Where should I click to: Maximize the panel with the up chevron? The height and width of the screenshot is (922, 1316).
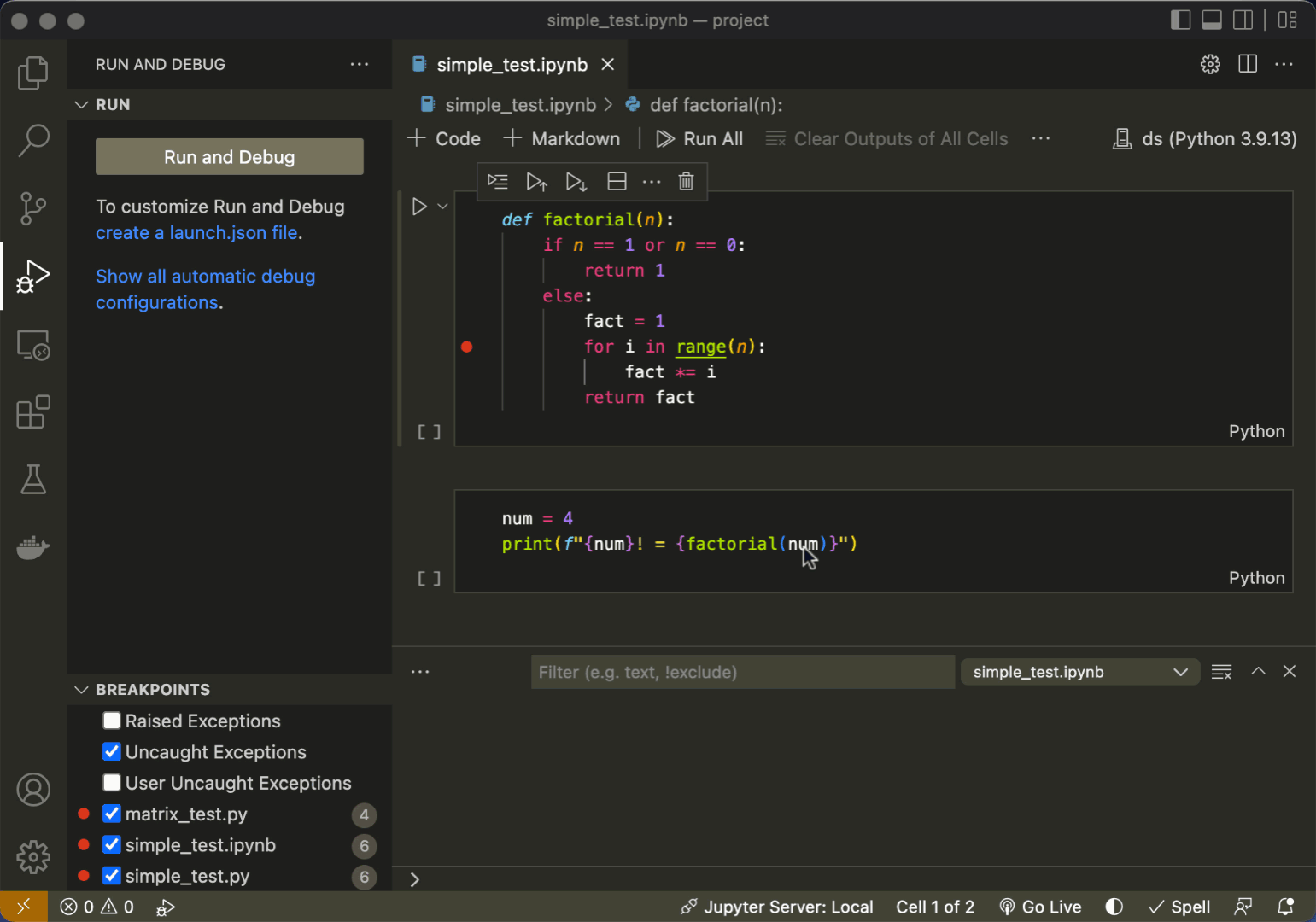tap(1258, 671)
